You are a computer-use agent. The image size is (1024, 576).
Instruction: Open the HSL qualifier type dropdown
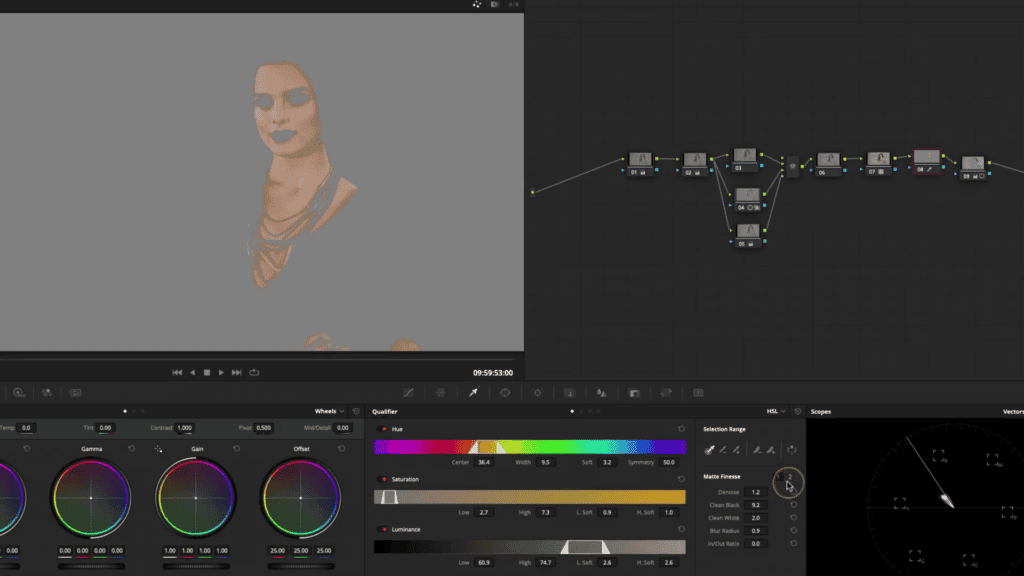(776, 411)
